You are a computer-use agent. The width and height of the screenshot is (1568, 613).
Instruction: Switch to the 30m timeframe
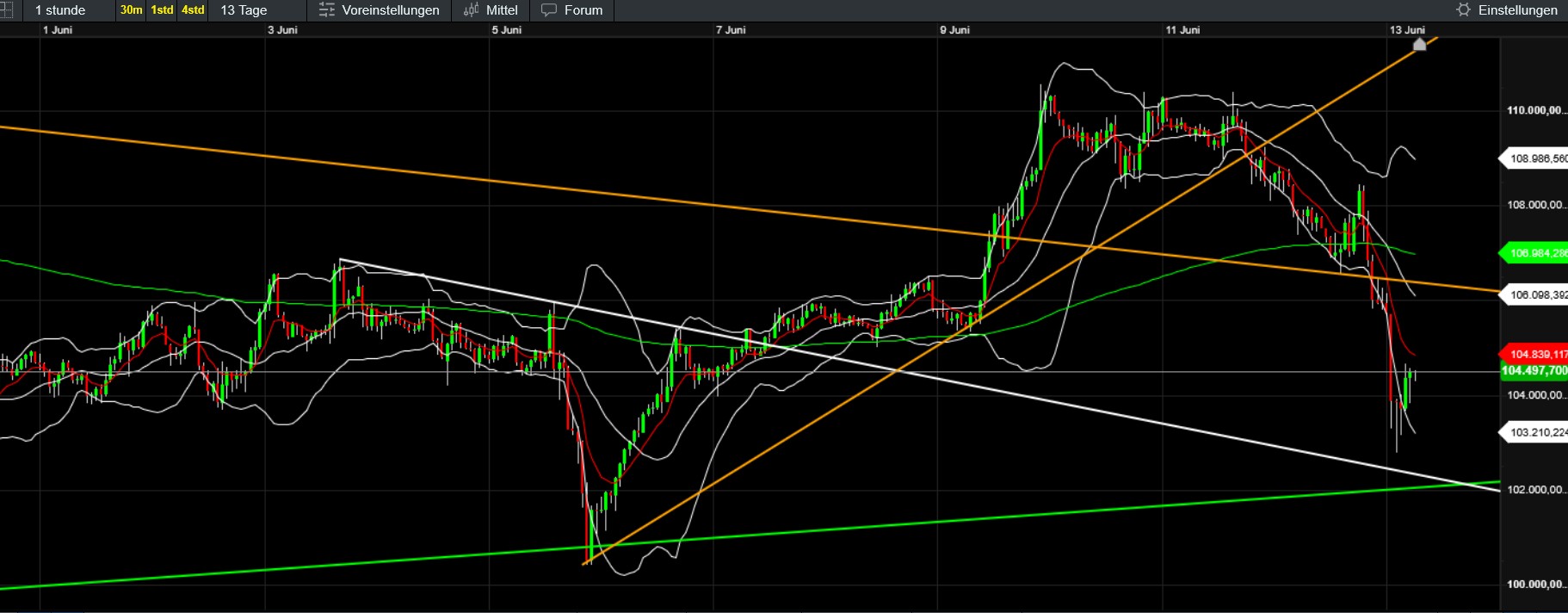132,10
